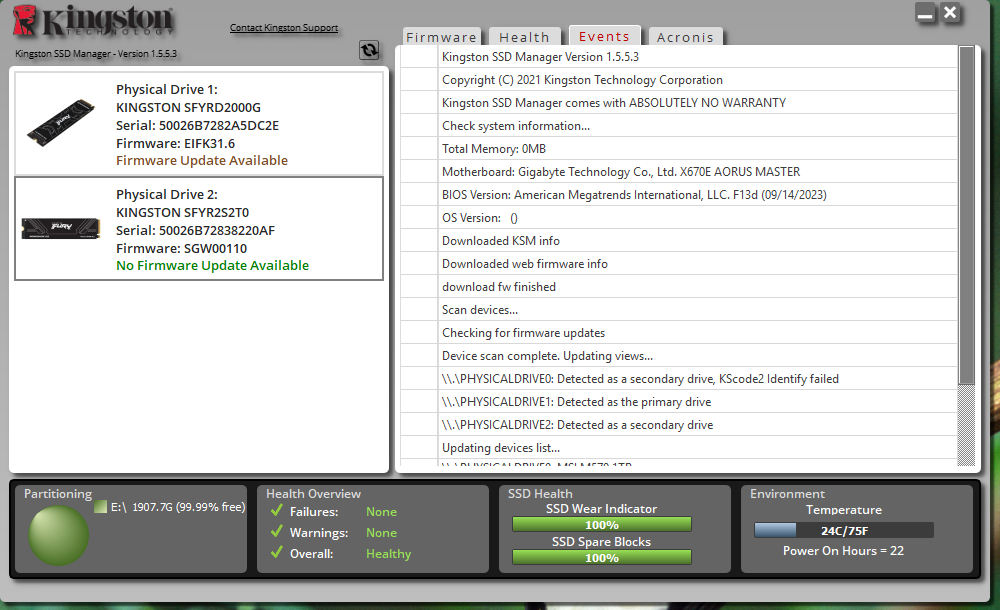Click the Warnings None status value
1000x610 pixels.
(x=381, y=533)
